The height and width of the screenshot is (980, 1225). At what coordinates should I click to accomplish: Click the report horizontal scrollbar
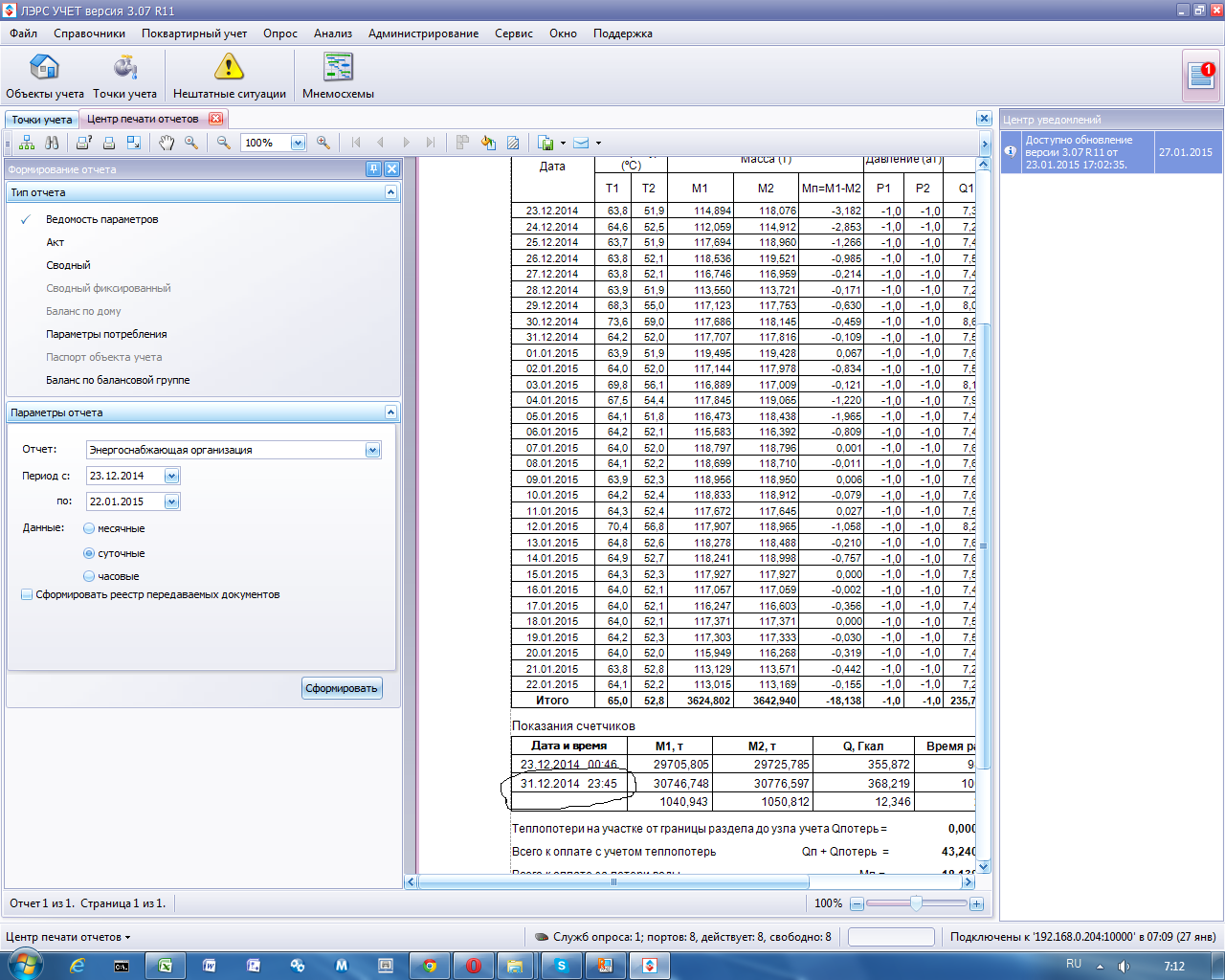[613, 882]
